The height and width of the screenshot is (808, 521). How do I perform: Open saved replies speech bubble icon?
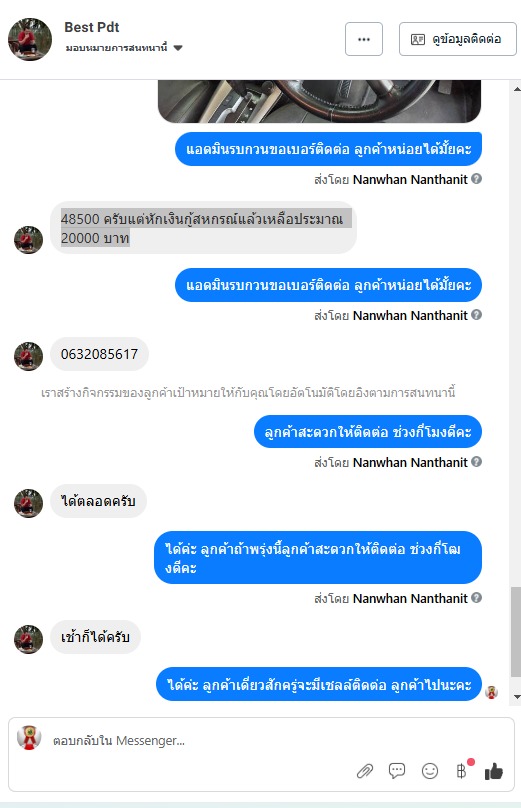[x=397, y=770]
